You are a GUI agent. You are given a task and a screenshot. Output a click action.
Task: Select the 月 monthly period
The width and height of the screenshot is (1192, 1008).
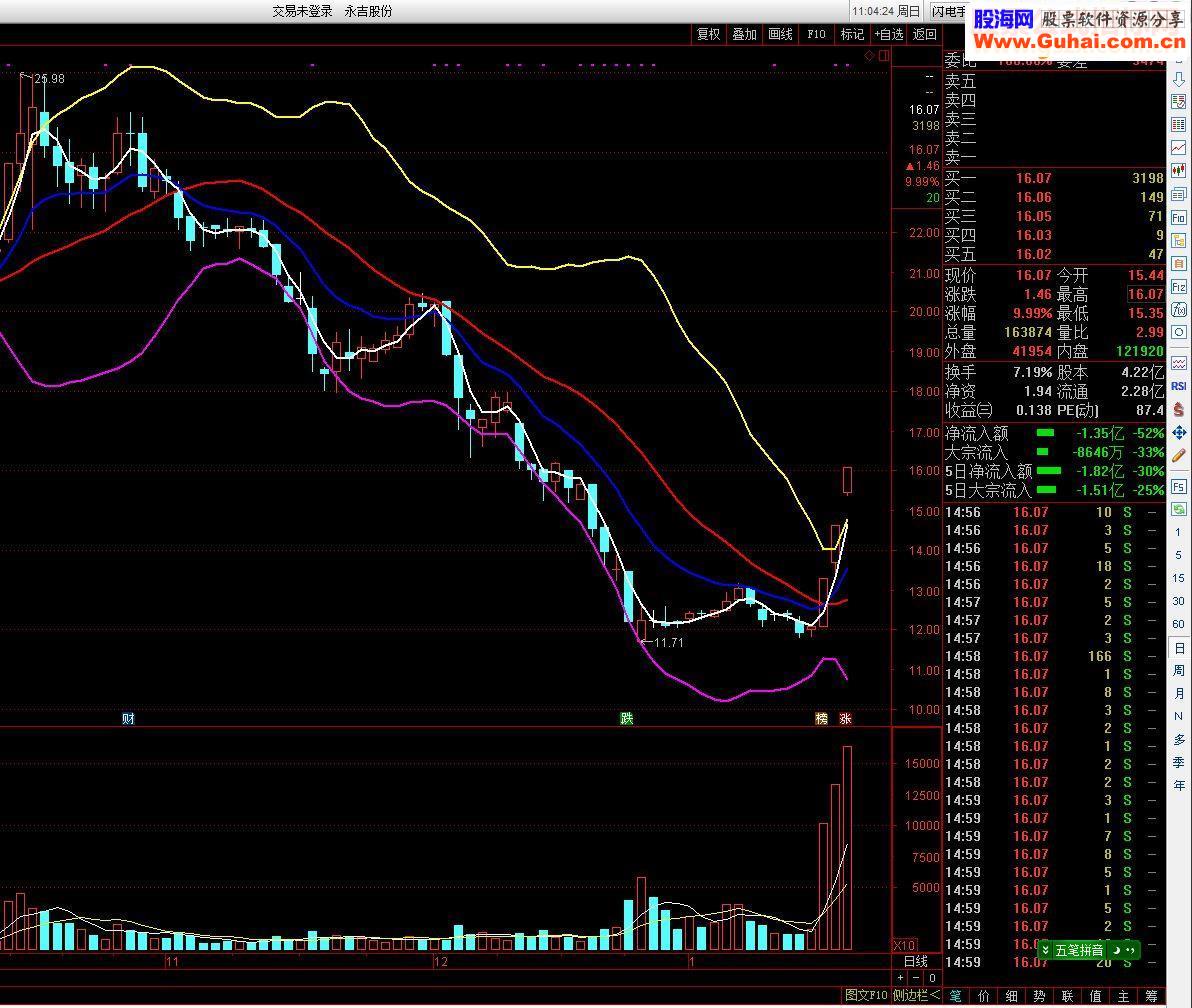pos(1178,693)
